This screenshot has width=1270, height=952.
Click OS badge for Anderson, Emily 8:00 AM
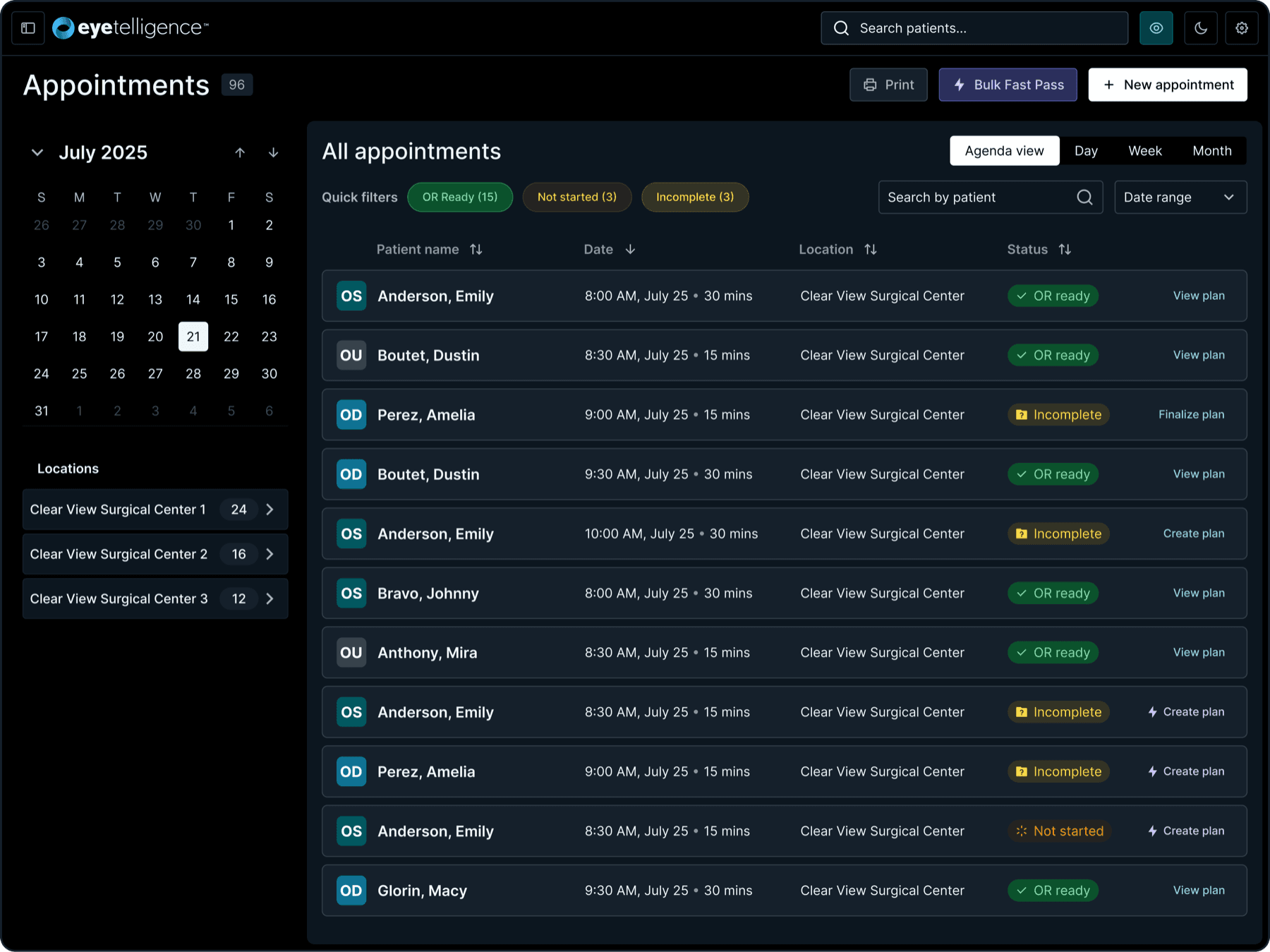click(x=351, y=296)
